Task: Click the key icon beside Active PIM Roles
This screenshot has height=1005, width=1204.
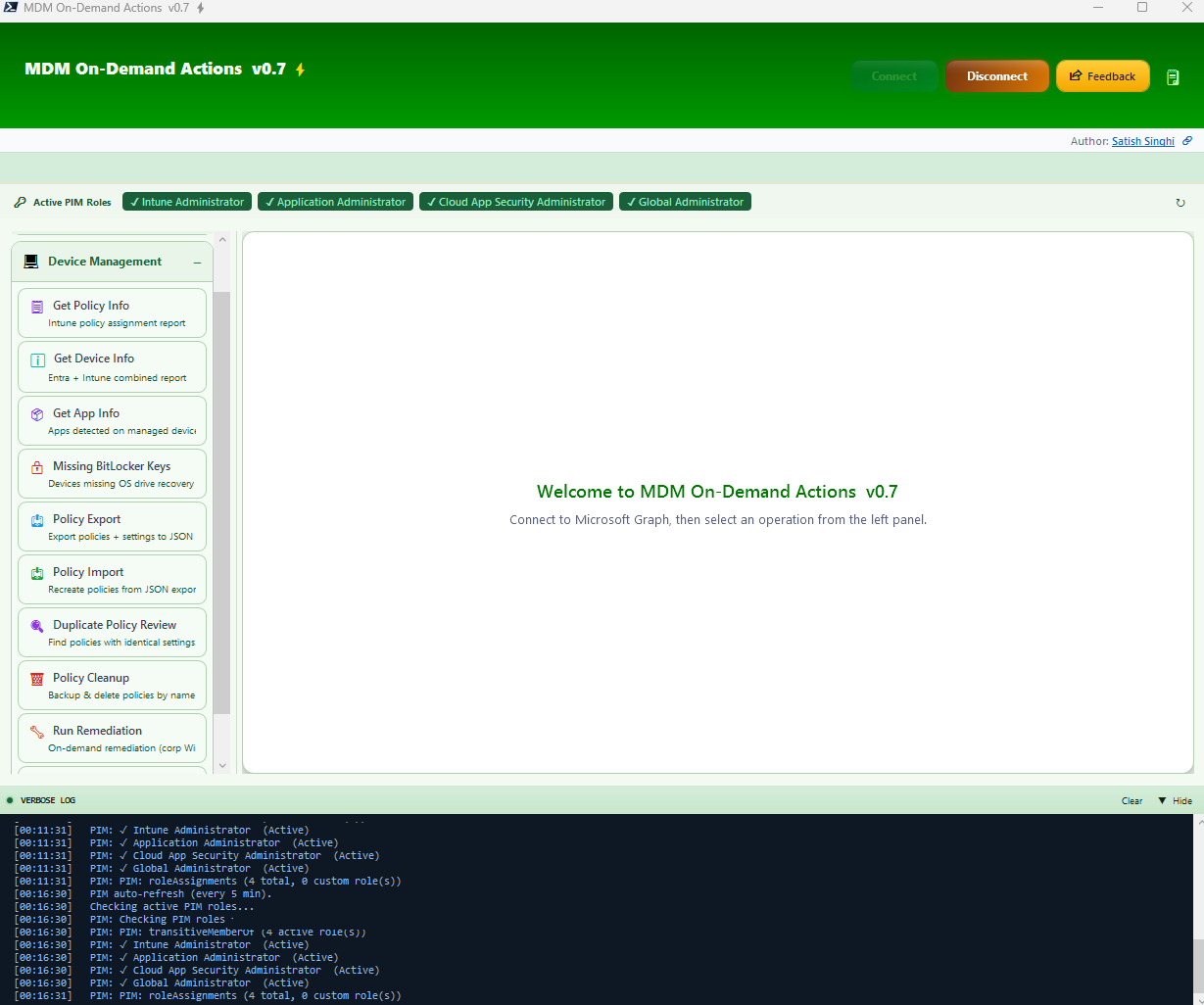Action: coord(20,203)
